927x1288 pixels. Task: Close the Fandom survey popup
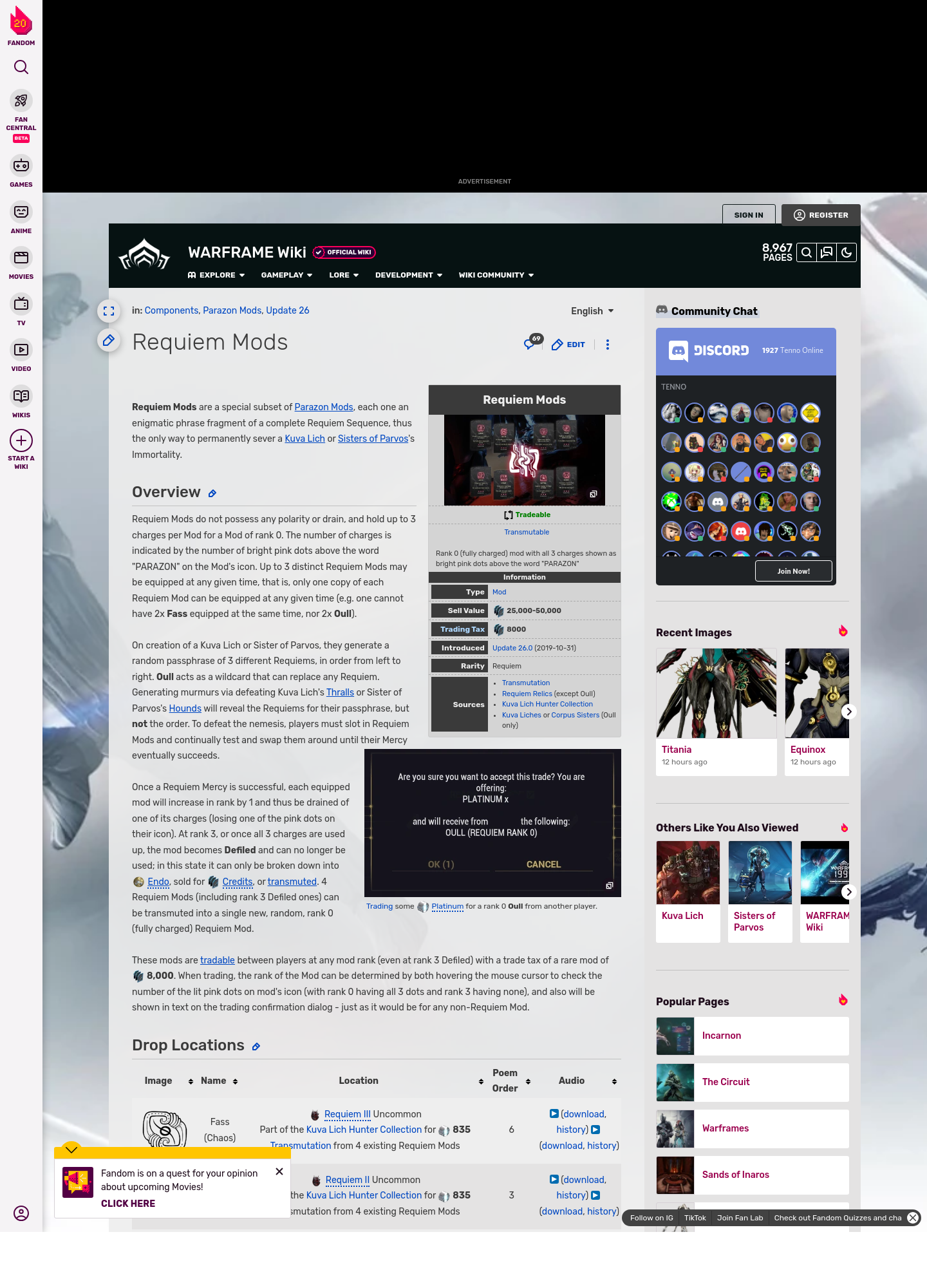pyautogui.click(x=279, y=1171)
